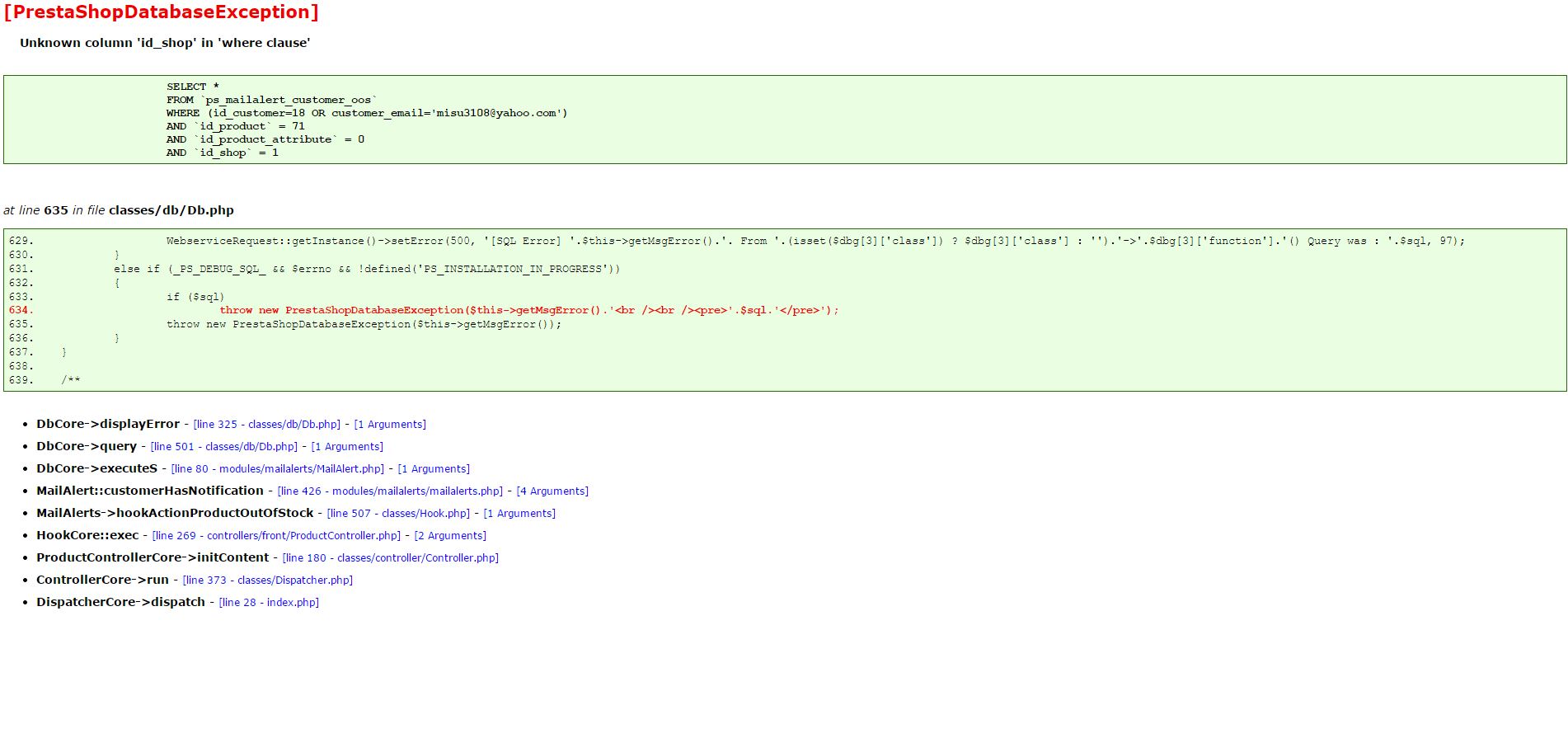Click the DbCore->executeS stack entry
Image resolution: width=1568 pixels, height=738 pixels.
coord(96,468)
